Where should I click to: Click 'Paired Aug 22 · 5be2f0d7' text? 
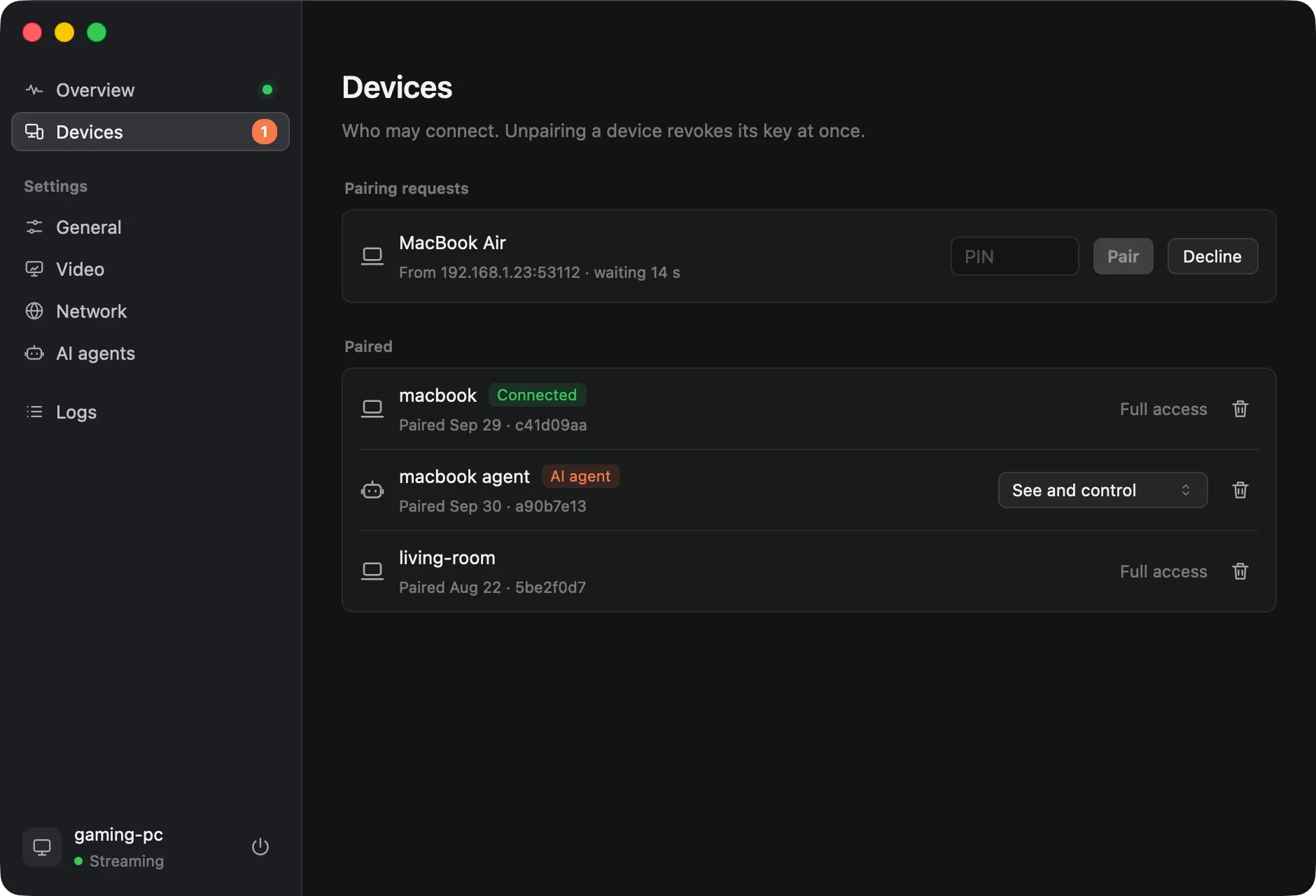493,587
